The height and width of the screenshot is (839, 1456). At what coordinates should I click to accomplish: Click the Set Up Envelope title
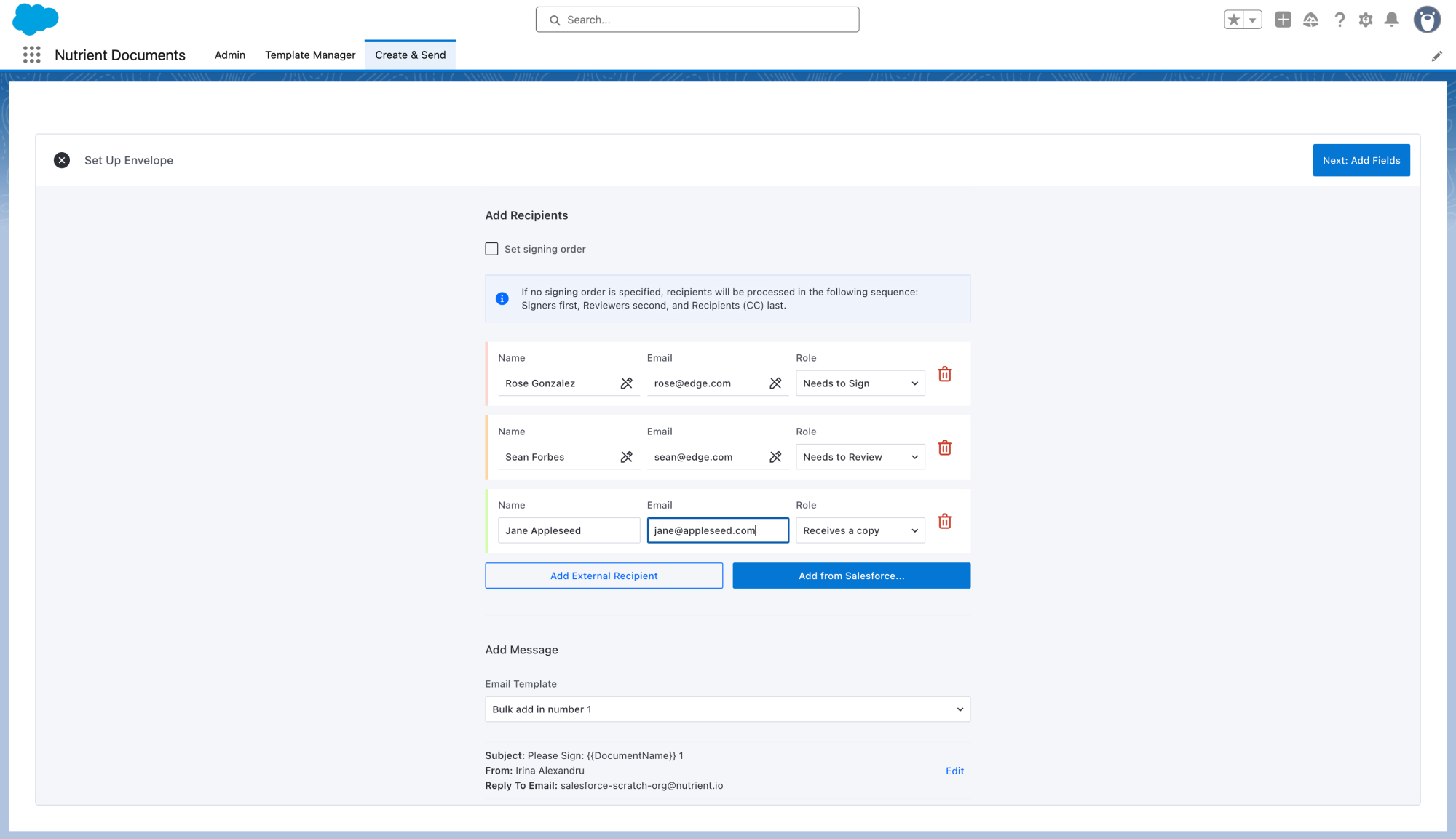(x=129, y=160)
